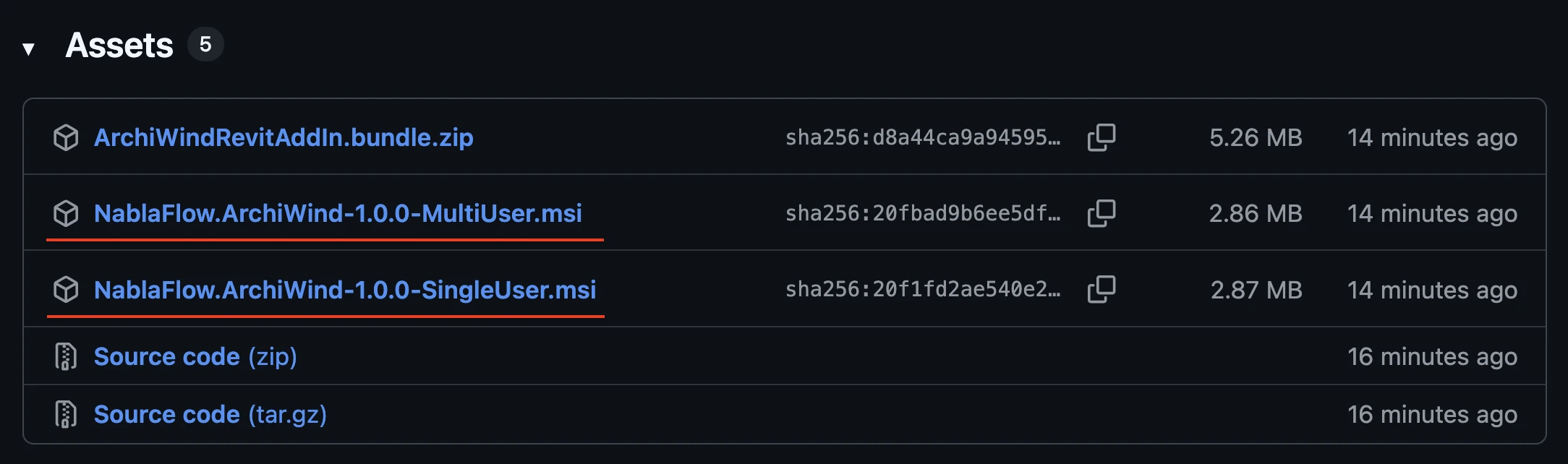Click sha256:20fbad9b6ee5df hash text
Viewport: 1568px width, 464px height.
(x=922, y=213)
